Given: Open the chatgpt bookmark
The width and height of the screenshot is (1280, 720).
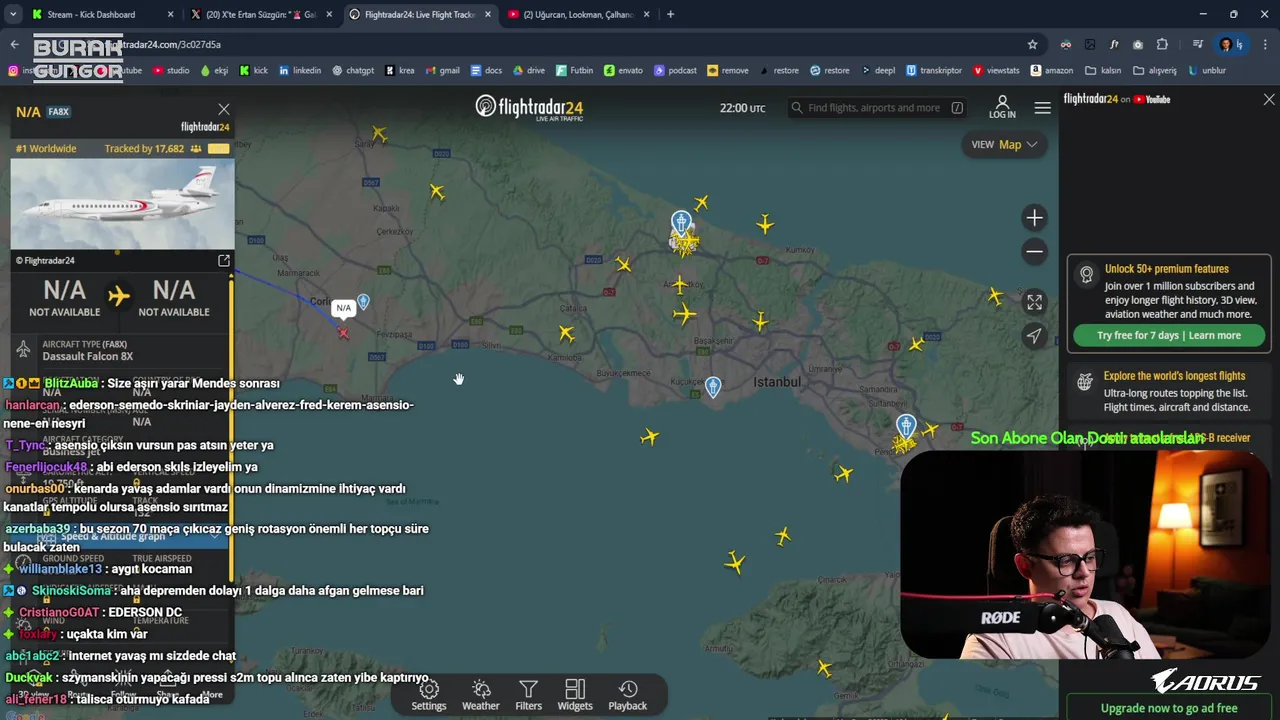Looking at the screenshot, I should click(x=353, y=70).
